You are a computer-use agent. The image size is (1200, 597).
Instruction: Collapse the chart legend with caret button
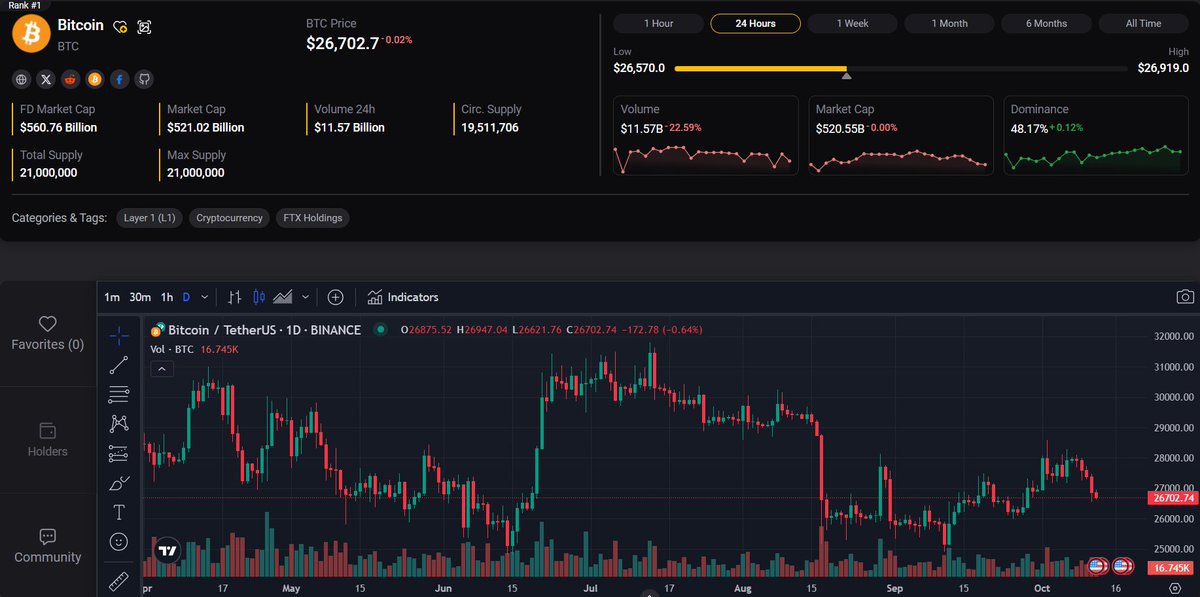point(162,369)
